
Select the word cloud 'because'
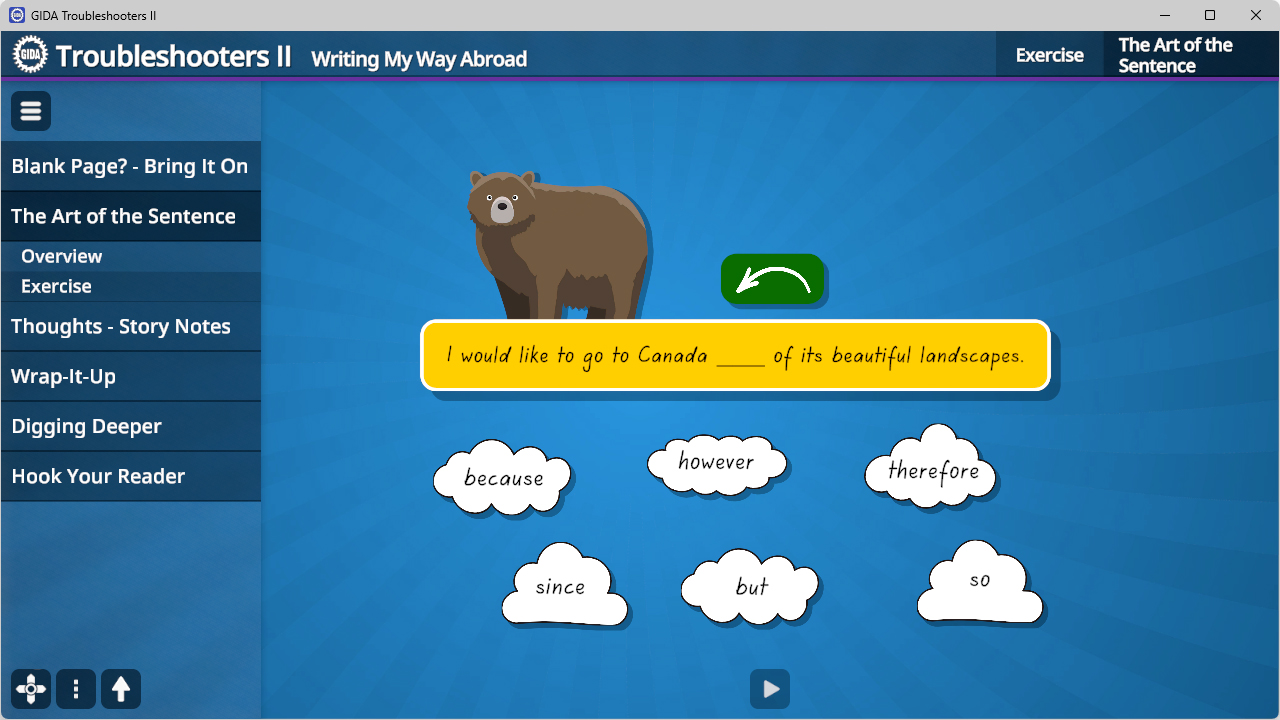(x=503, y=478)
